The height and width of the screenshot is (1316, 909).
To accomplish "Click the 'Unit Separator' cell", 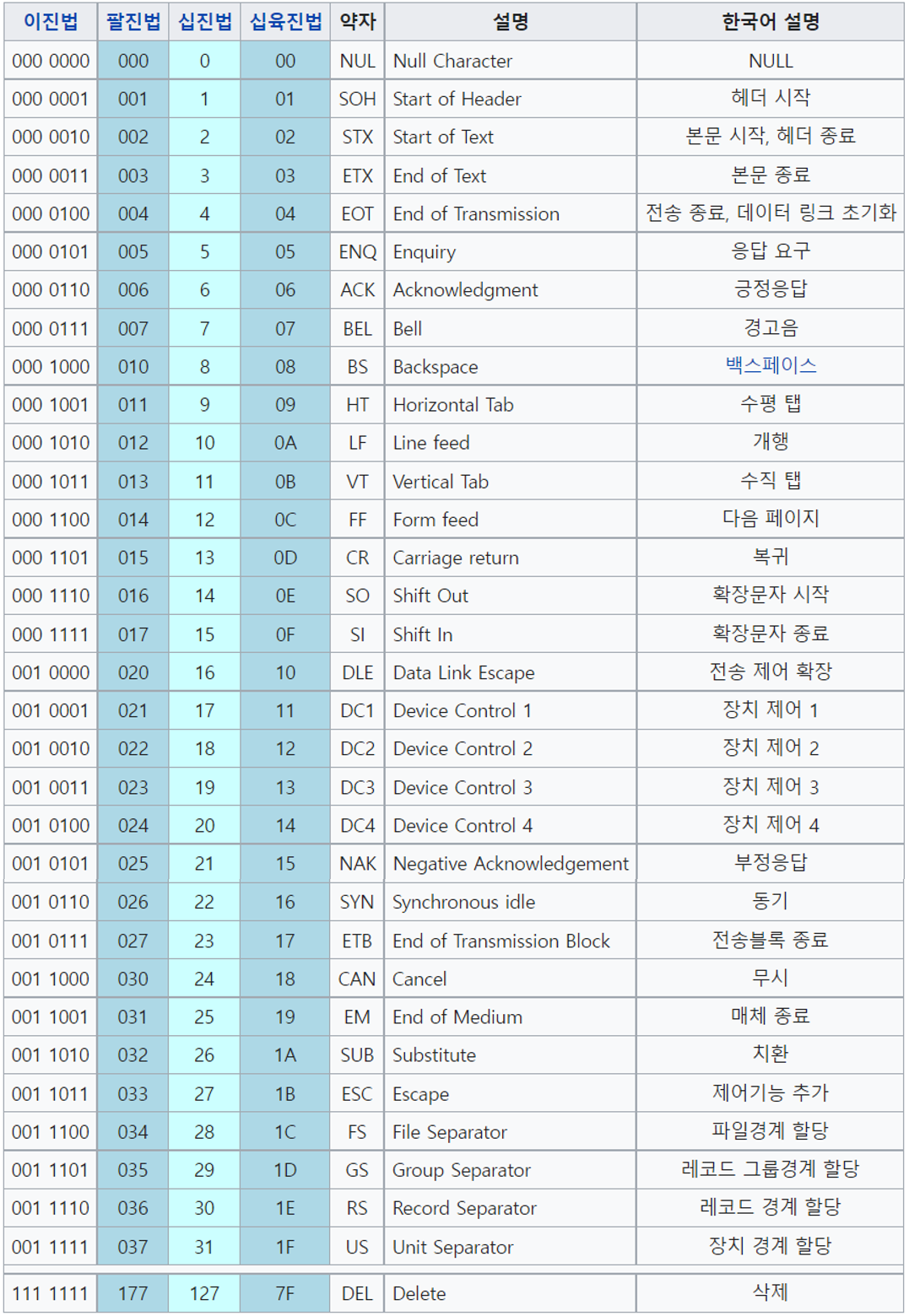I will (x=511, y=1246).
